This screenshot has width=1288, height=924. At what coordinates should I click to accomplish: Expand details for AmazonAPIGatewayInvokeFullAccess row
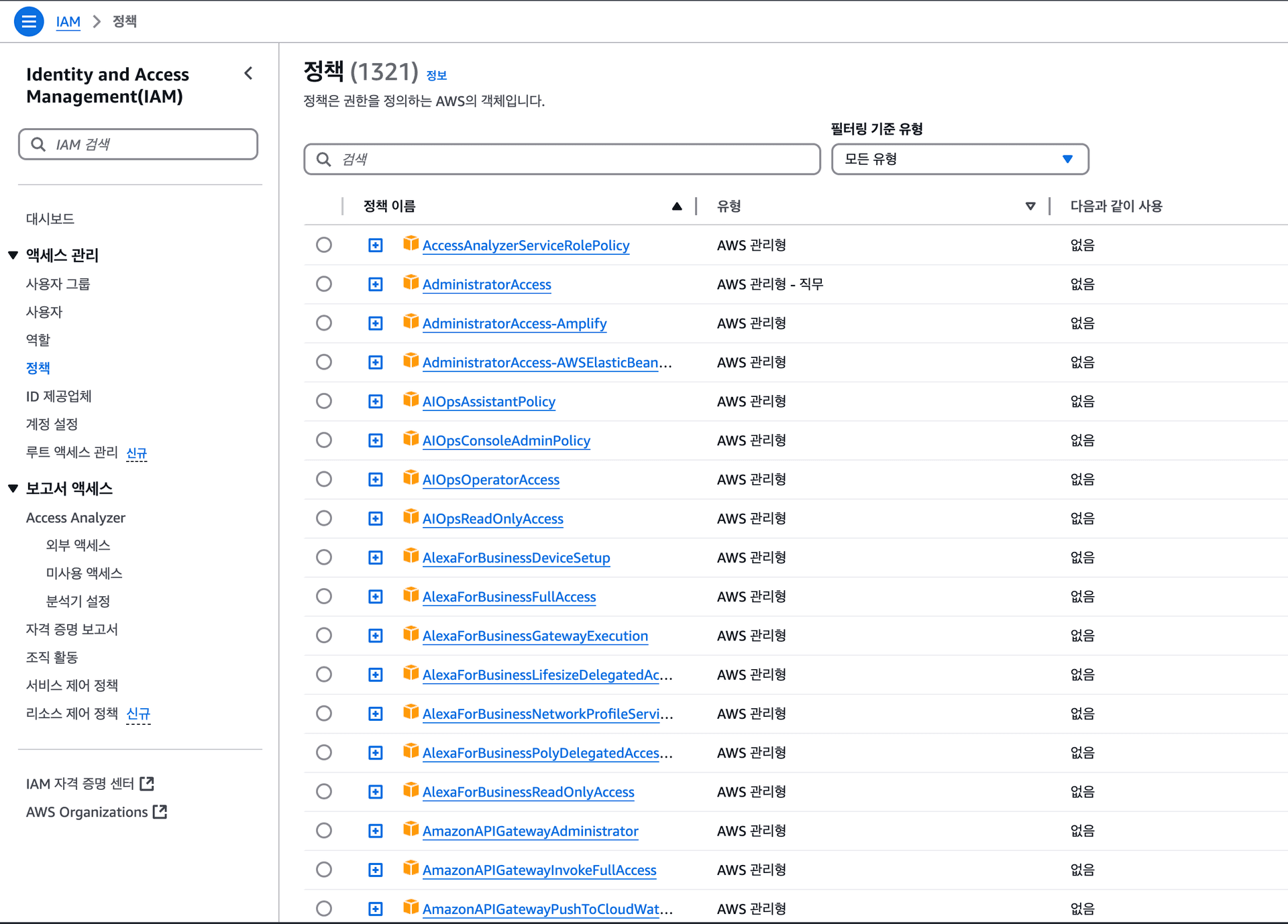pyautogui.click(x=376, y=870)
